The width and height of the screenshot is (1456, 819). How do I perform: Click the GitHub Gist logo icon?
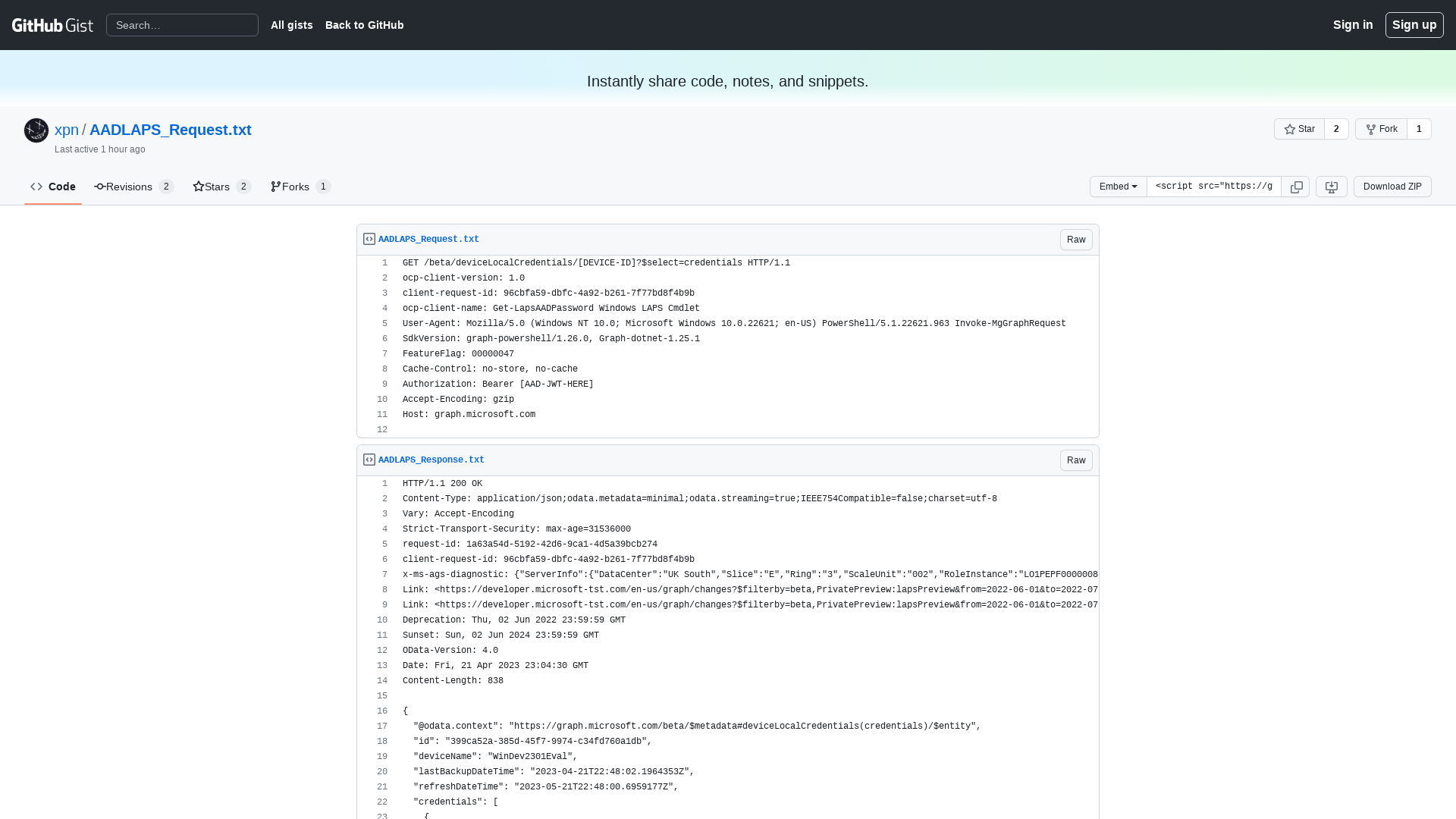click(52, 25)
